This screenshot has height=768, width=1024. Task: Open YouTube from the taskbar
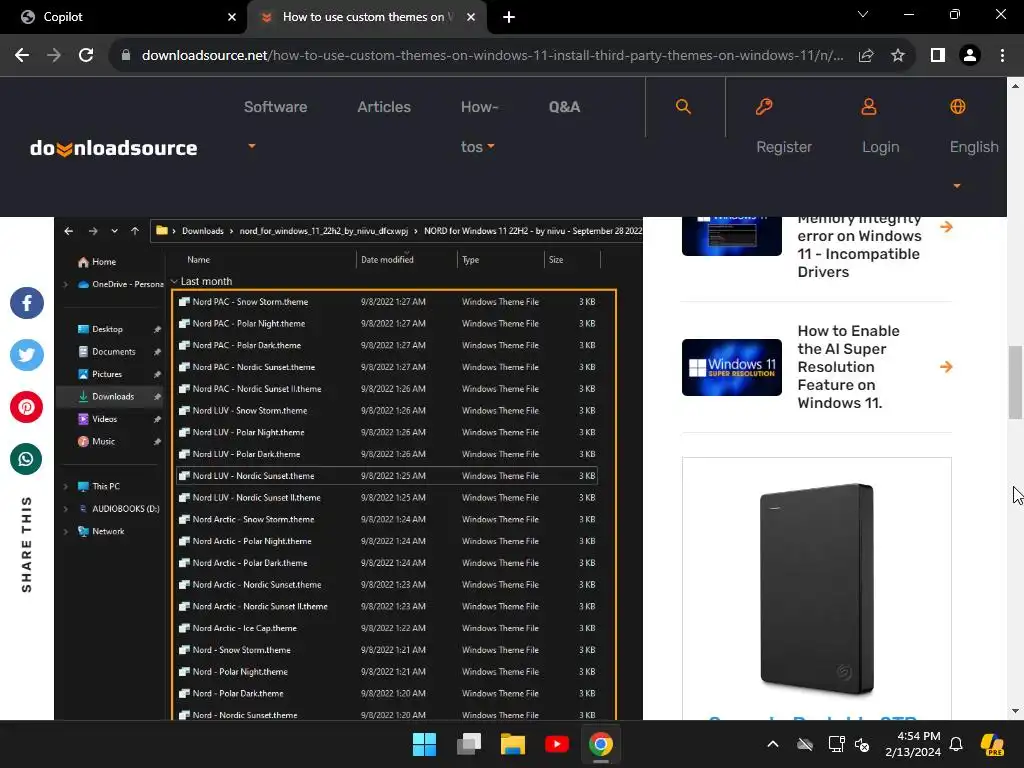point(556,744)
